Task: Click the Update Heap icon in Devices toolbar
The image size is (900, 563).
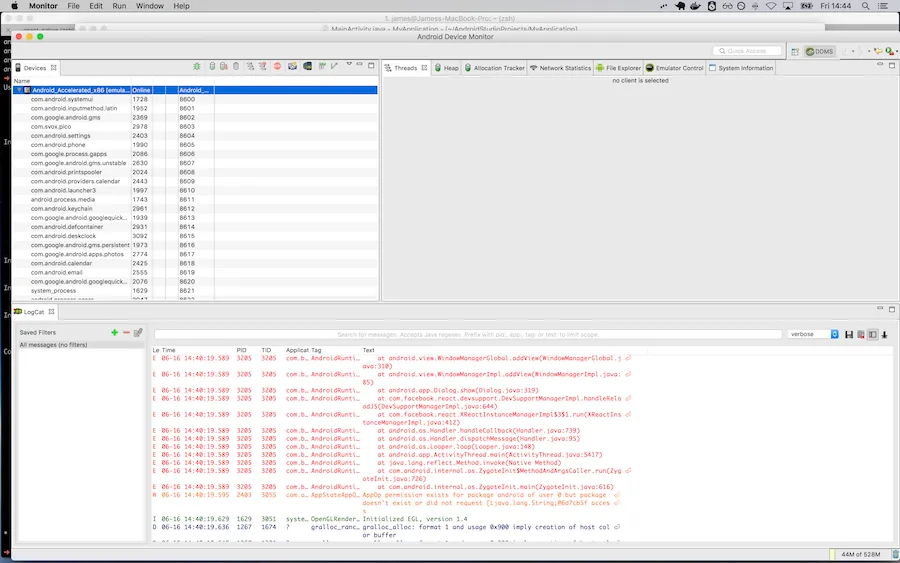Action: (212, 67)
